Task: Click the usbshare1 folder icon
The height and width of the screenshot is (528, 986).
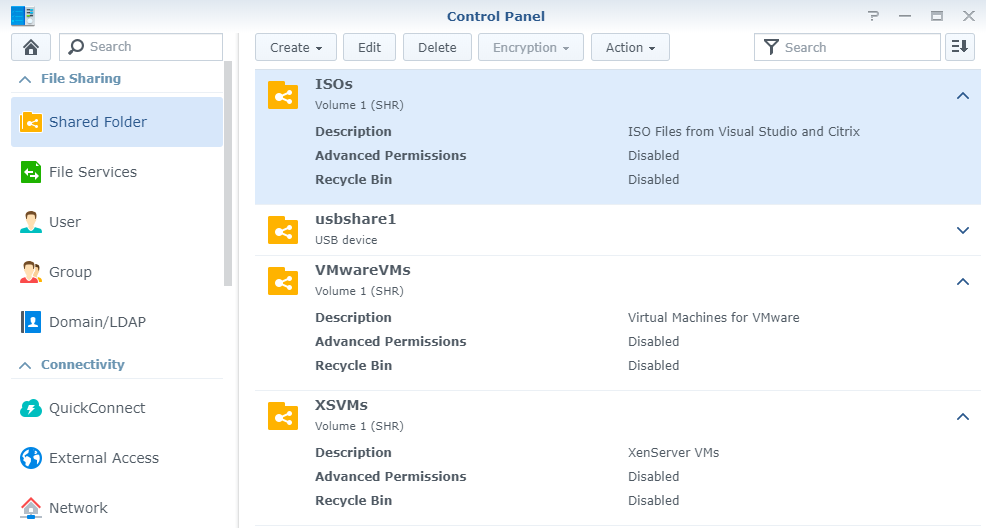Action: tap(284, 230)
